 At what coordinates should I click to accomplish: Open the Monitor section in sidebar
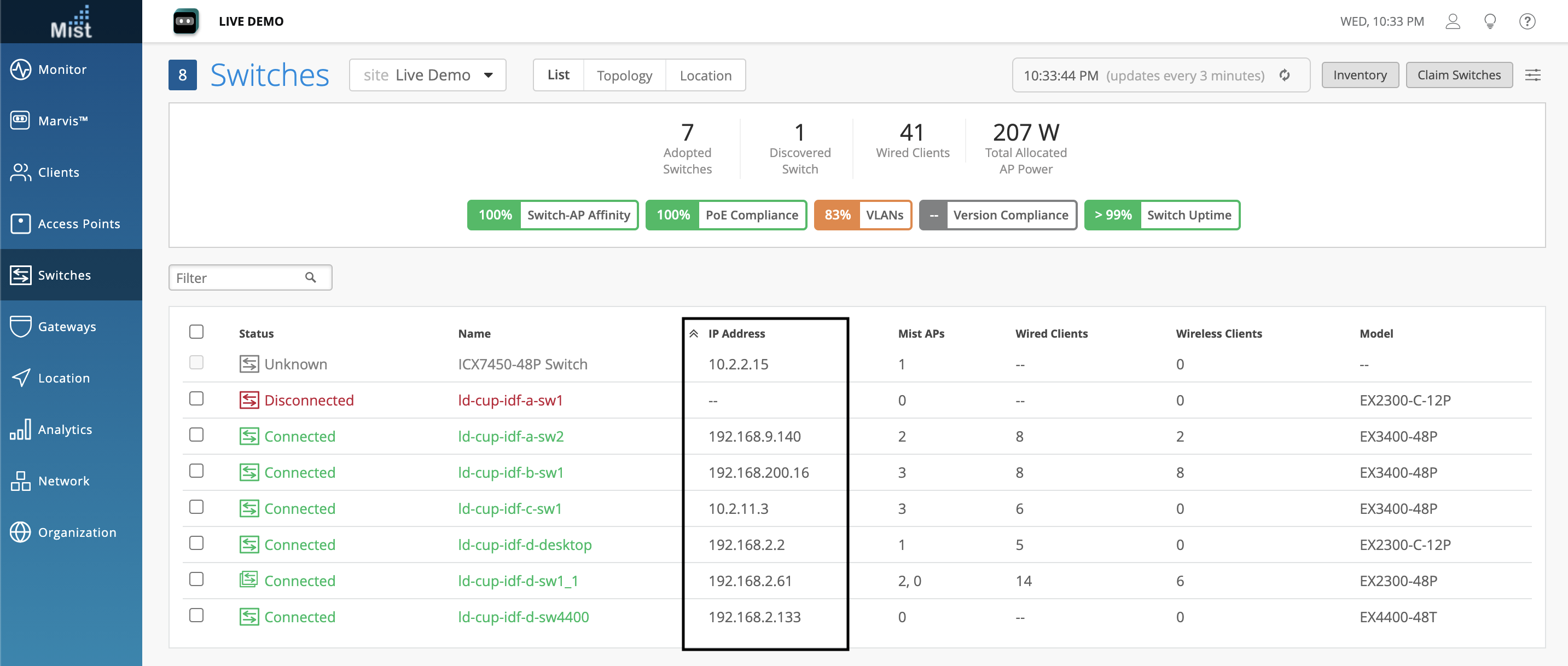61,70
